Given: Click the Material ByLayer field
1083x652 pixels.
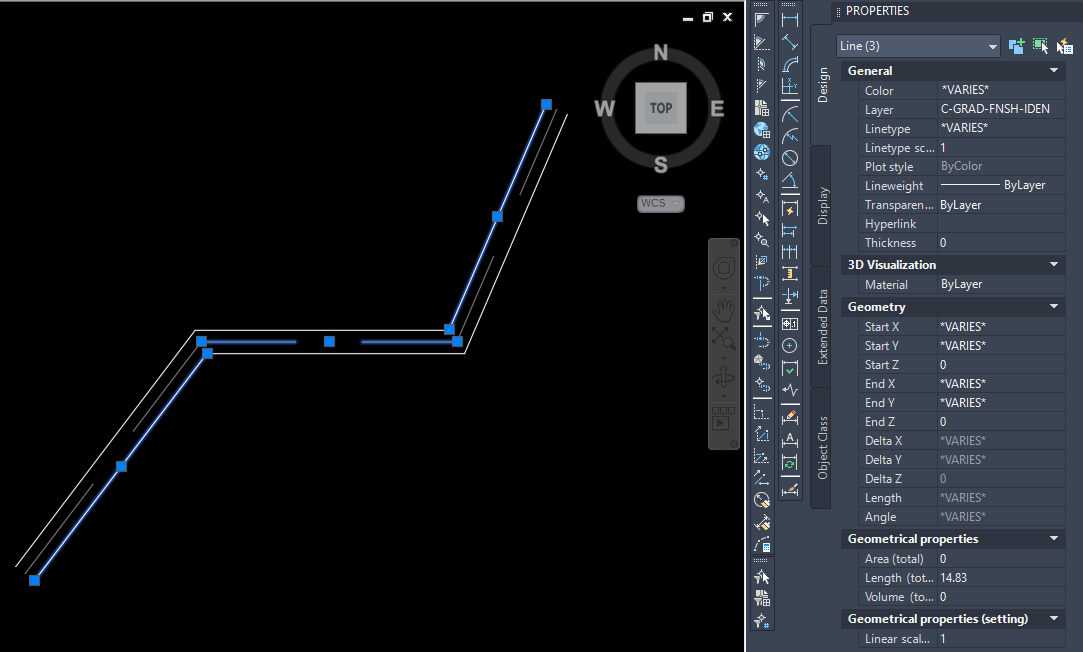Looking at the screenshot, I should 1000,284.
